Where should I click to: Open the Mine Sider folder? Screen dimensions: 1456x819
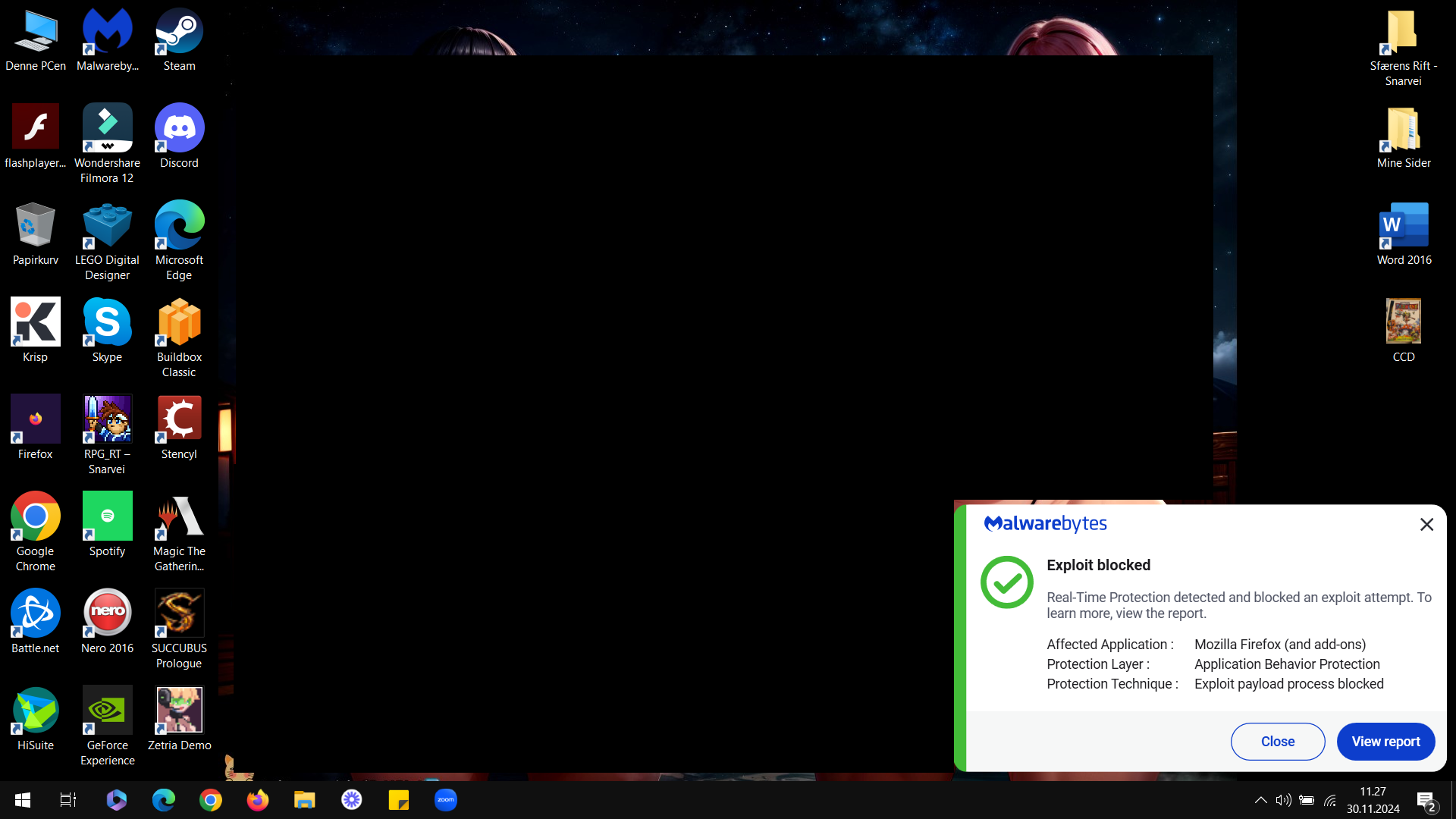tap(1404, 136)
